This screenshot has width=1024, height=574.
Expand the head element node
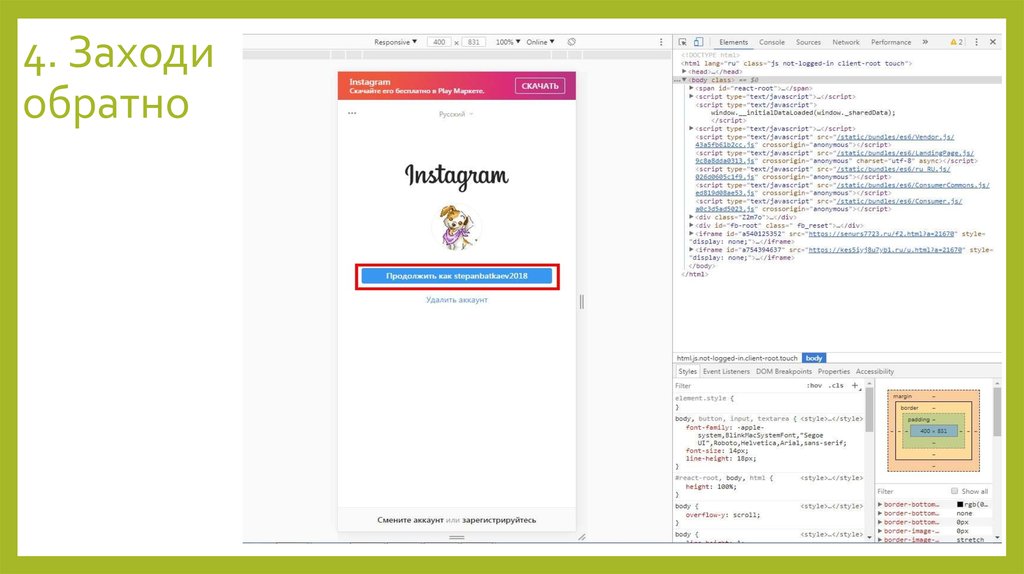pos(684,72)
